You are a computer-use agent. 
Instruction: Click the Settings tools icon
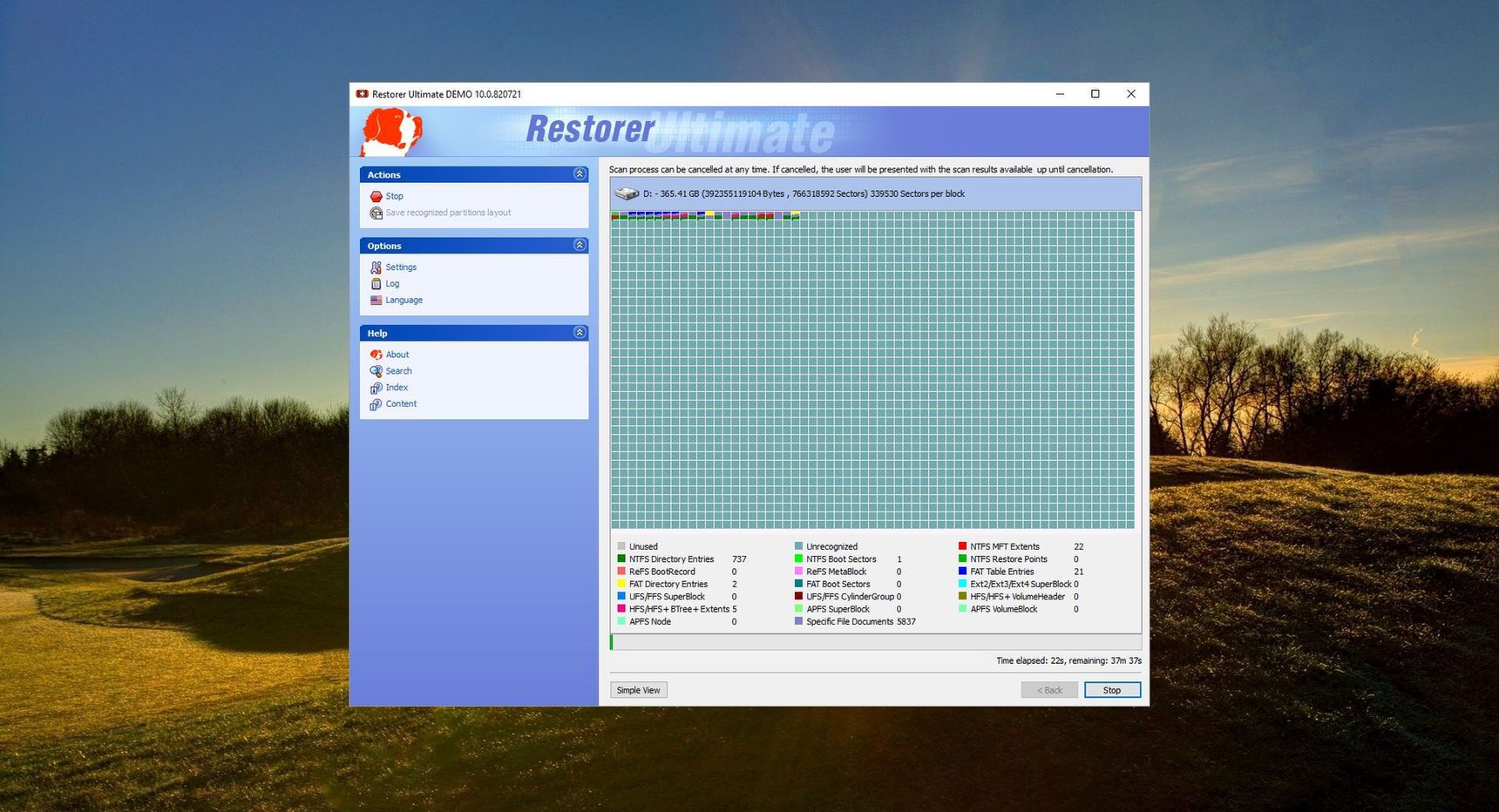(376, 267)
